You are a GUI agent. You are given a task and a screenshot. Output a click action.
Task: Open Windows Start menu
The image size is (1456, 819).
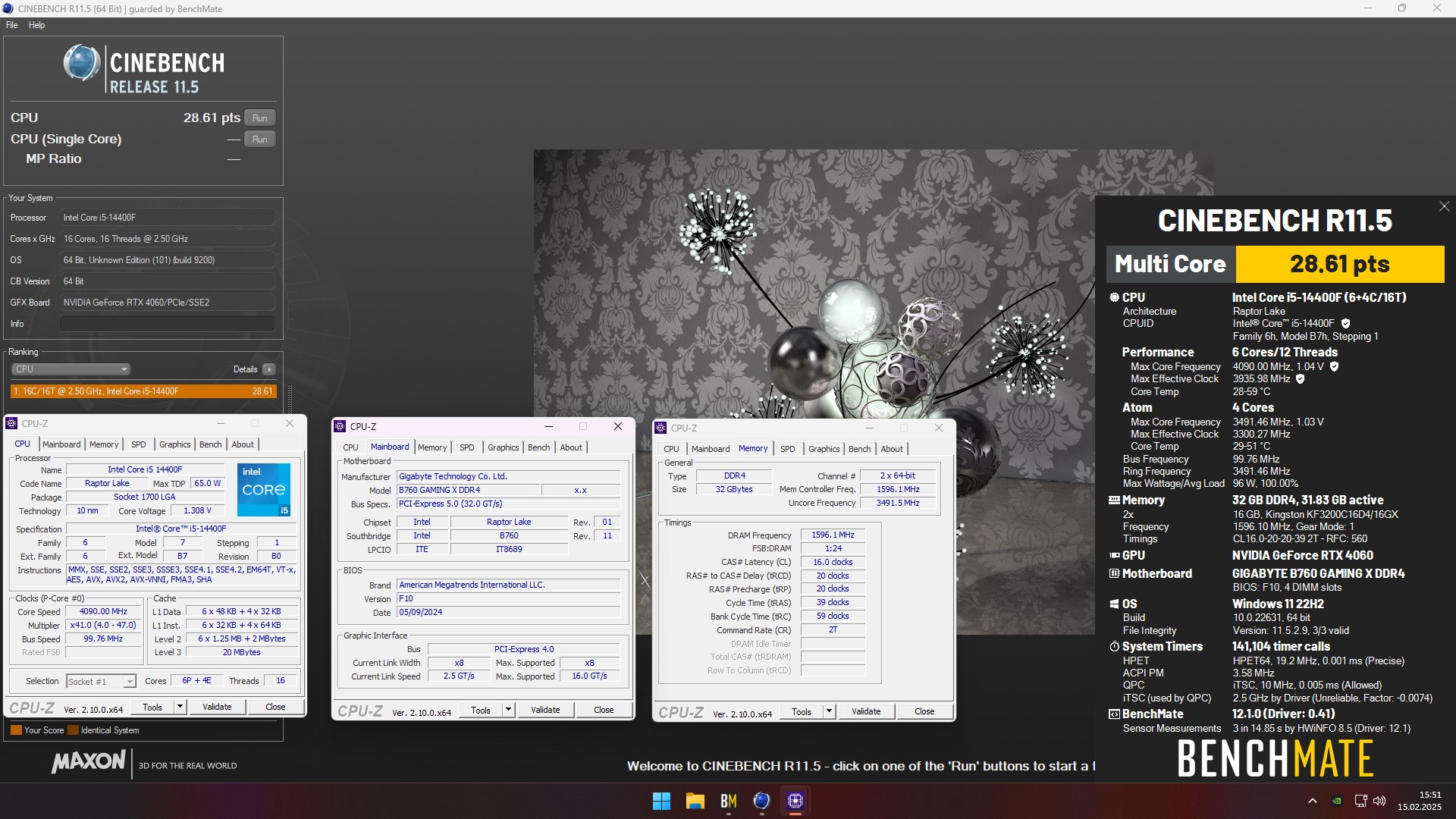pyautogui.click(x=661, y=801)
